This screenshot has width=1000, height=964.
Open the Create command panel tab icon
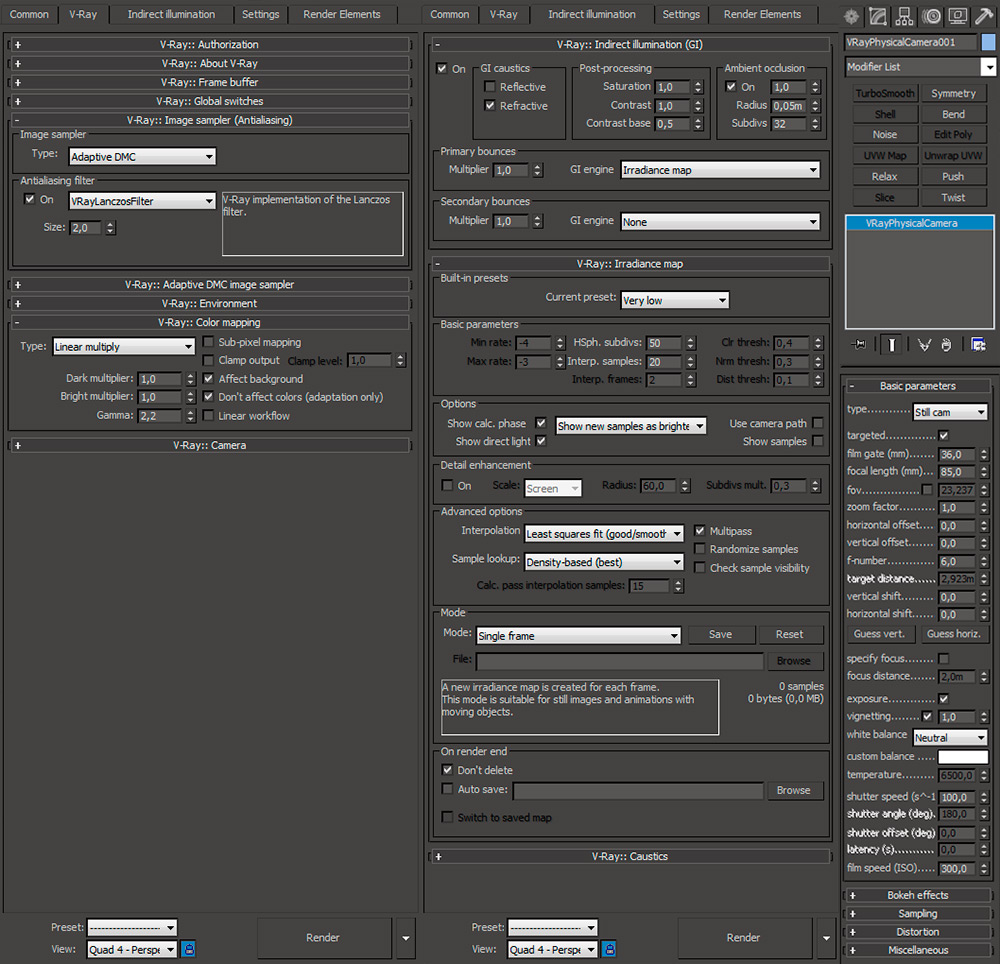point(852,16)
